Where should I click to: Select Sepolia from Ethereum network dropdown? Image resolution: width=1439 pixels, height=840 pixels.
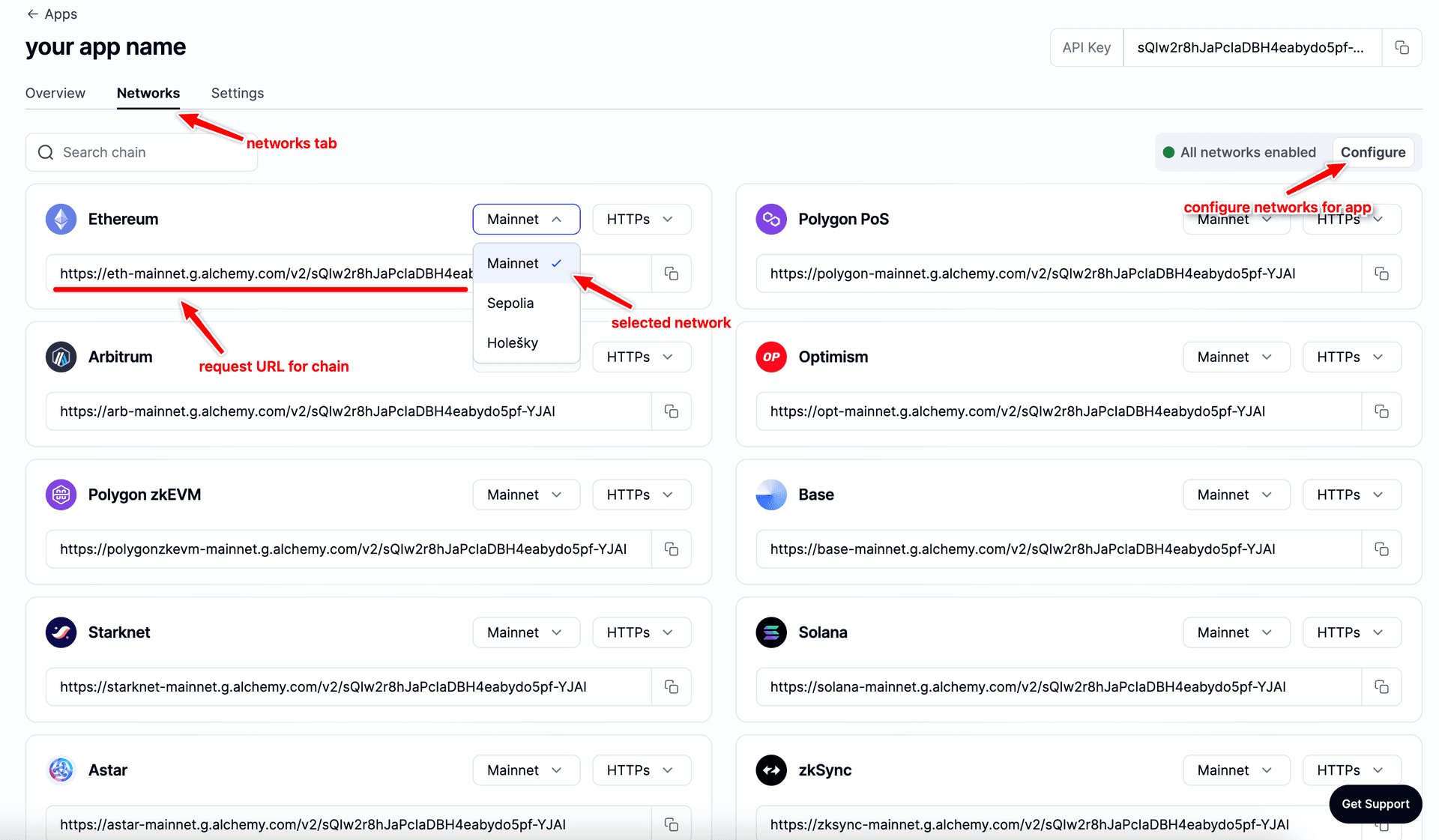tap(511, 302)
